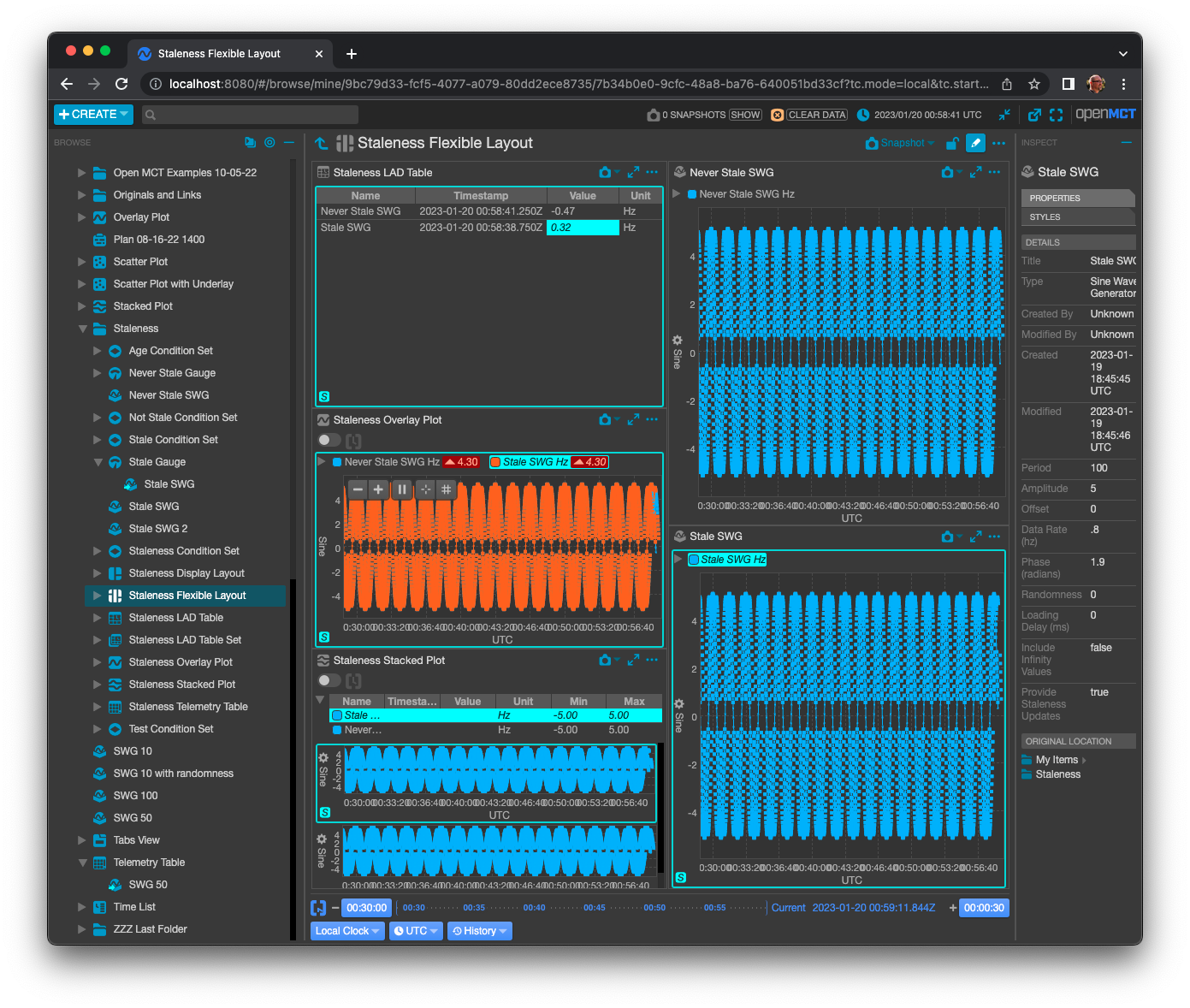Open the Local Clock dropdown

[x=346, y=931]
